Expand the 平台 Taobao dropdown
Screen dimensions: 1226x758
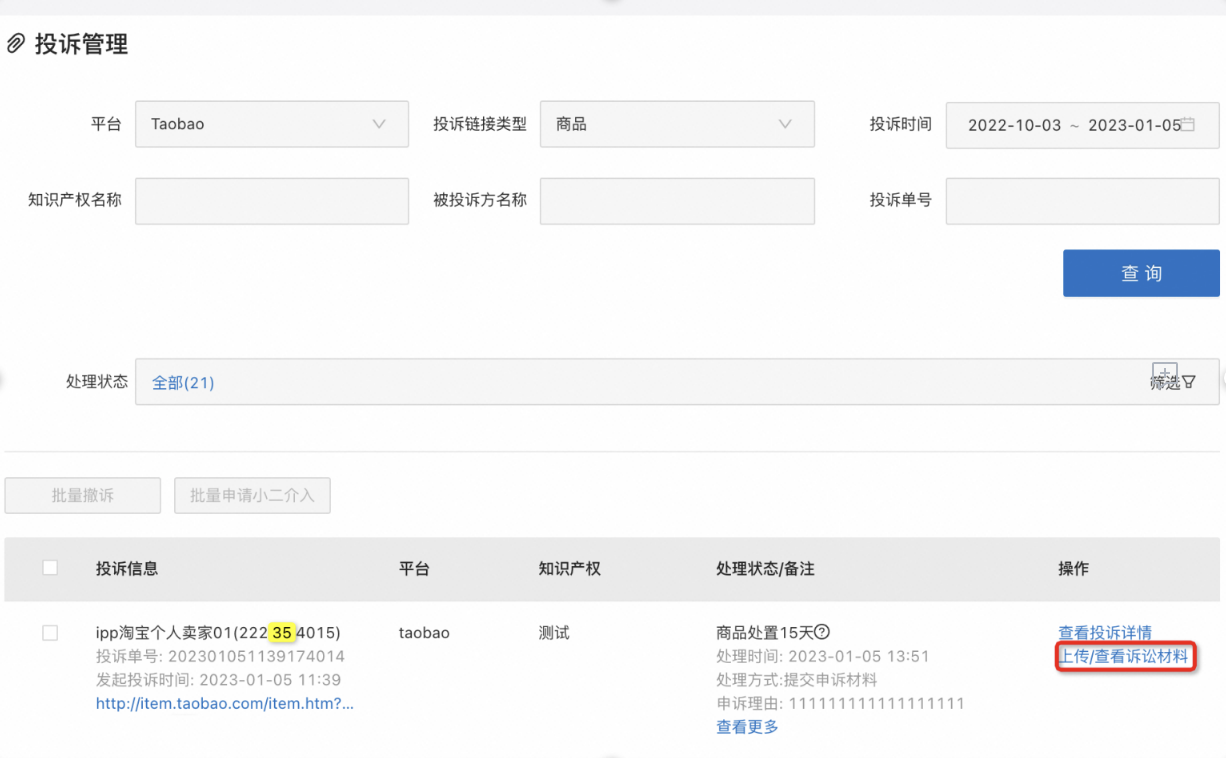(272, 124)
